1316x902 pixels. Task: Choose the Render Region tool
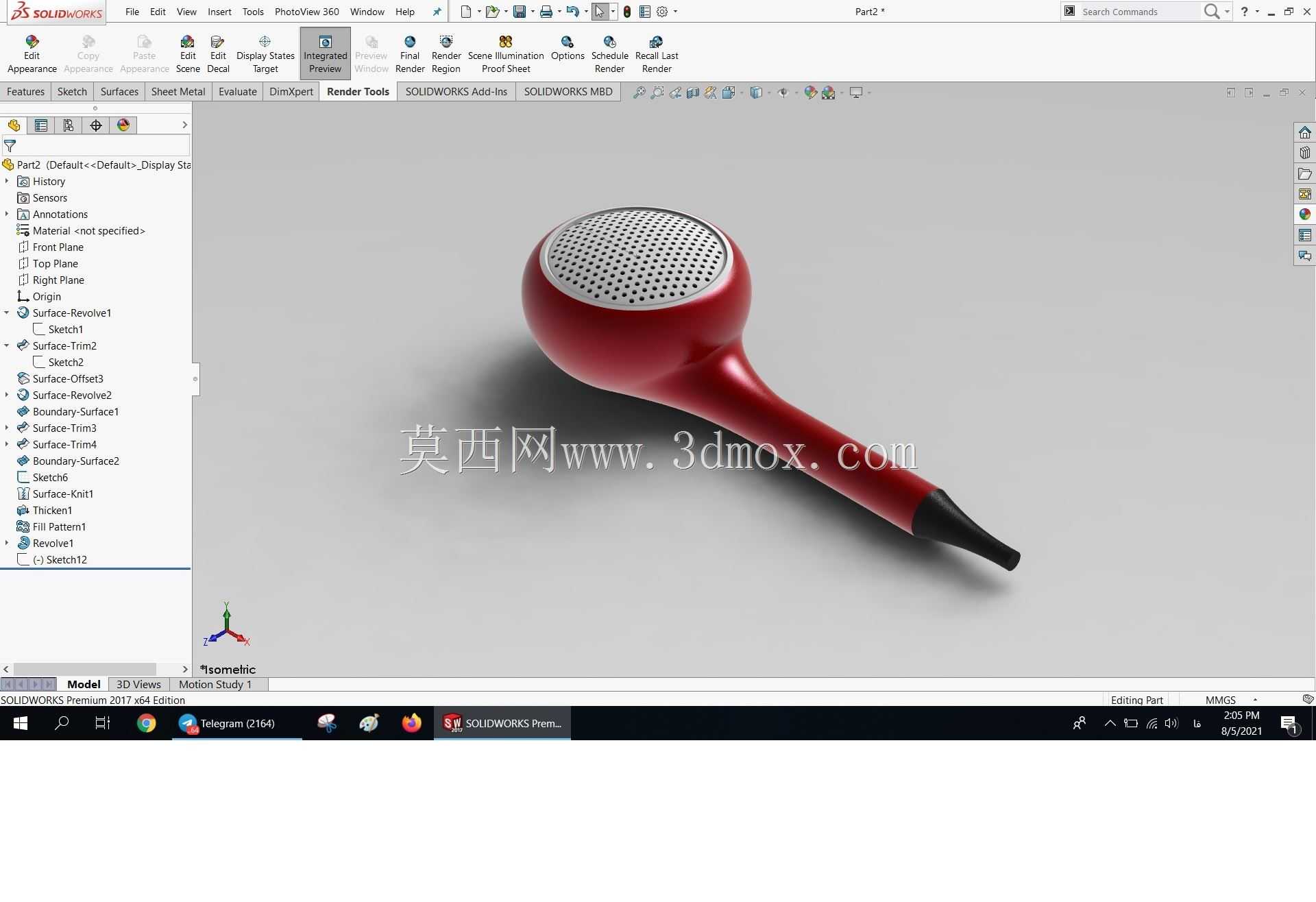click(x=446, y=53)
